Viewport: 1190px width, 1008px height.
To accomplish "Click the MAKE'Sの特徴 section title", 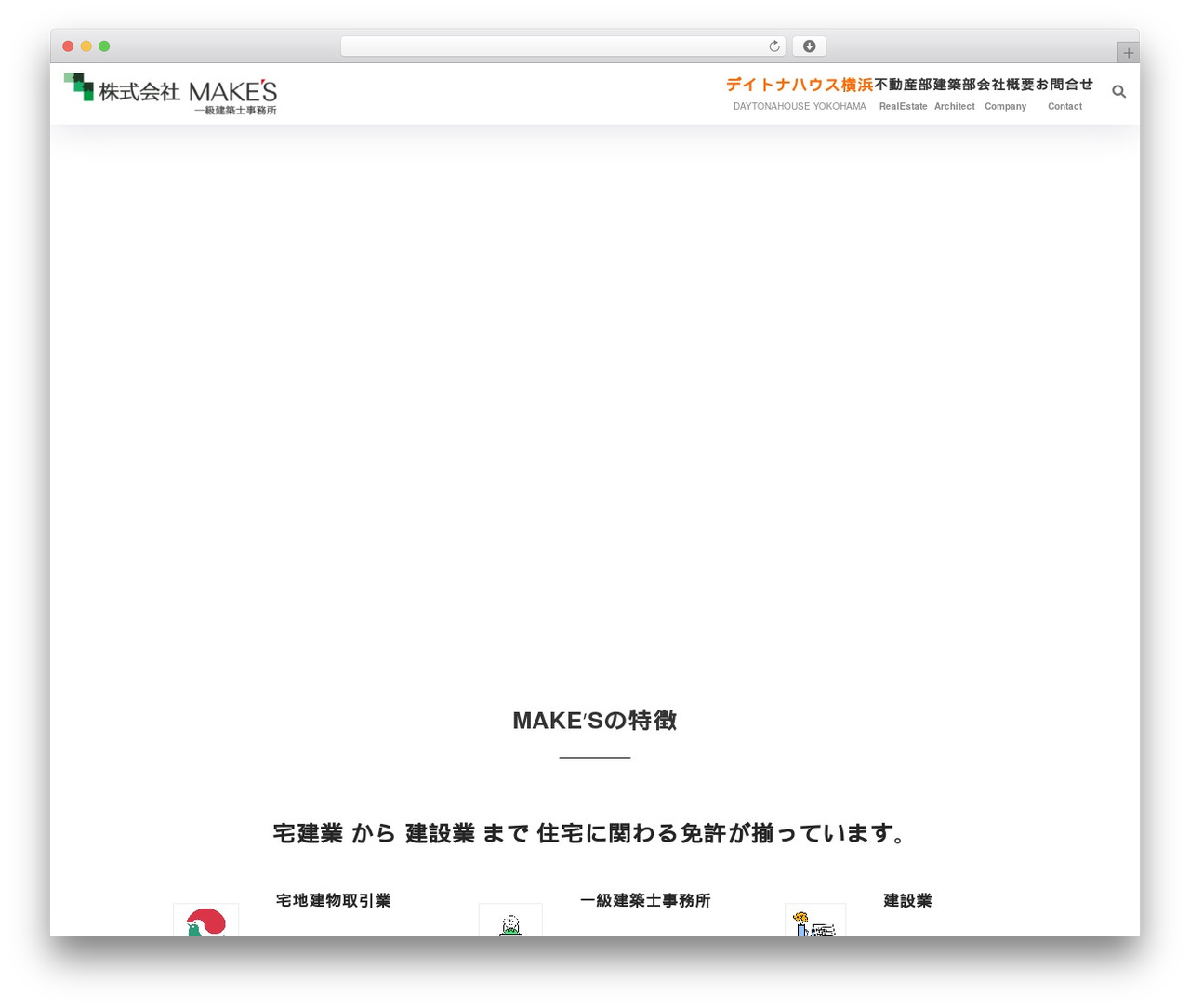I will click(595, 721).
